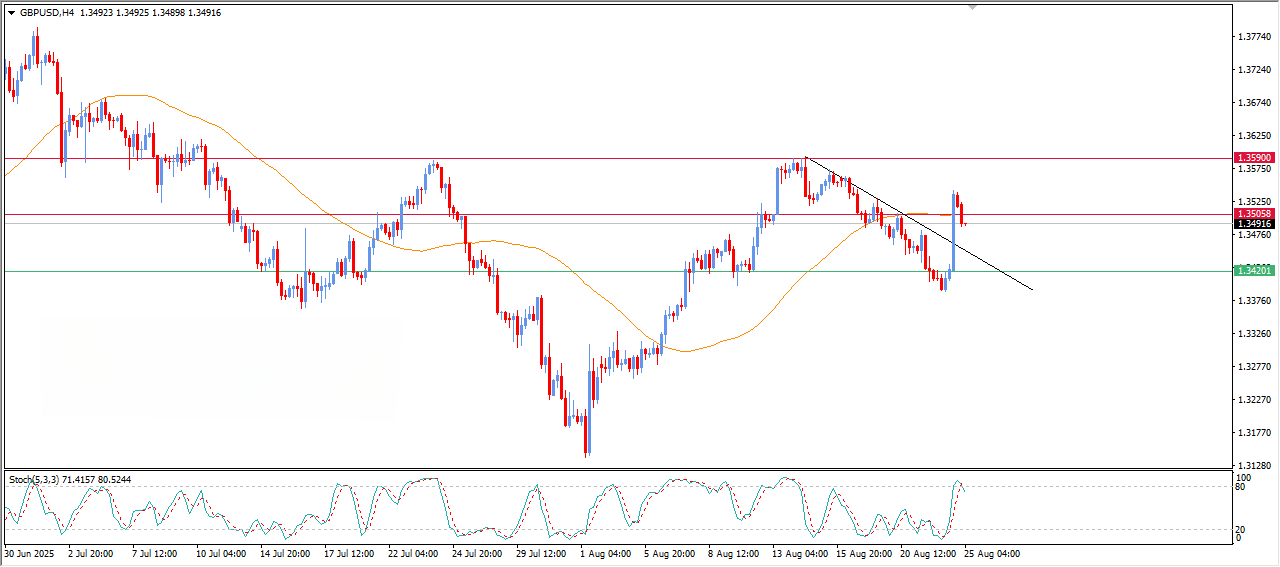This screenshot has height=567, width=1280.
Task: Click the 1.32770 price scale label
Action: click(1254, 367)
